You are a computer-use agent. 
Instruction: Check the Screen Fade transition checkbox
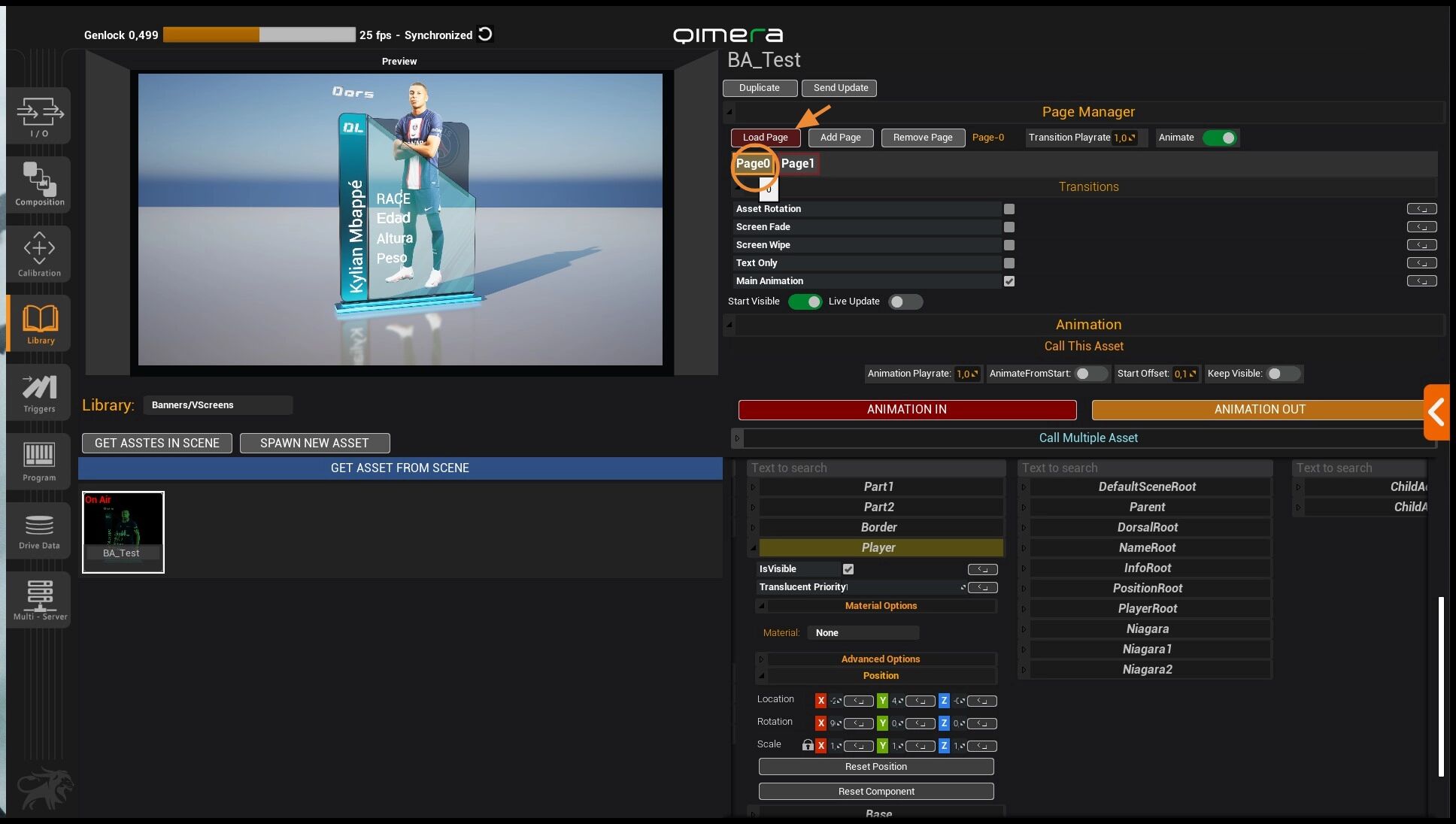pyautogui.click(x=1009, y=227)
